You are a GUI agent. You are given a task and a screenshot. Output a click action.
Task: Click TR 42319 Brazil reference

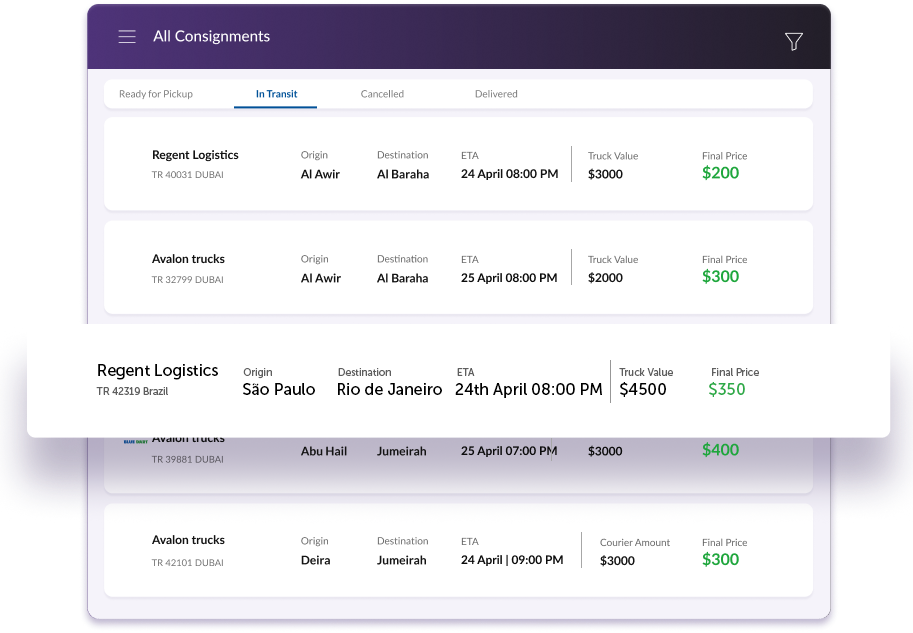click(x=132, y=391)
